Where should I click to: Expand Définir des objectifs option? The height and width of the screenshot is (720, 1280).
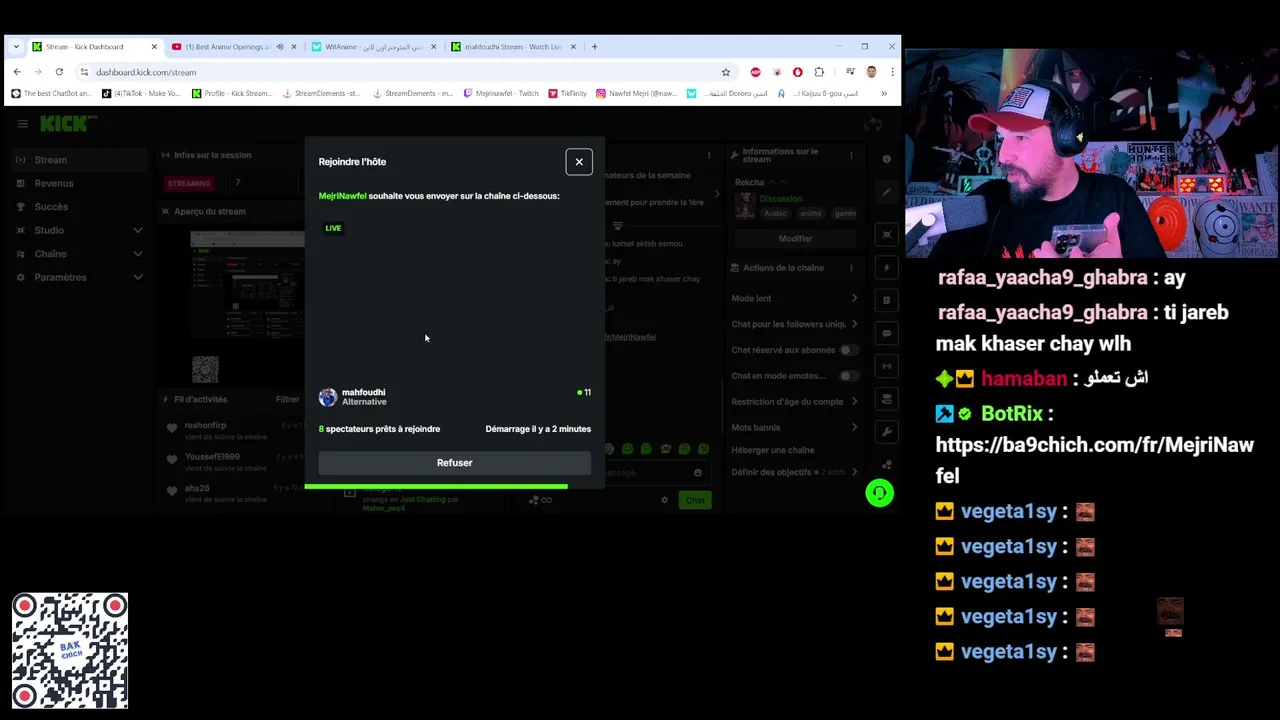coord(795,472)
